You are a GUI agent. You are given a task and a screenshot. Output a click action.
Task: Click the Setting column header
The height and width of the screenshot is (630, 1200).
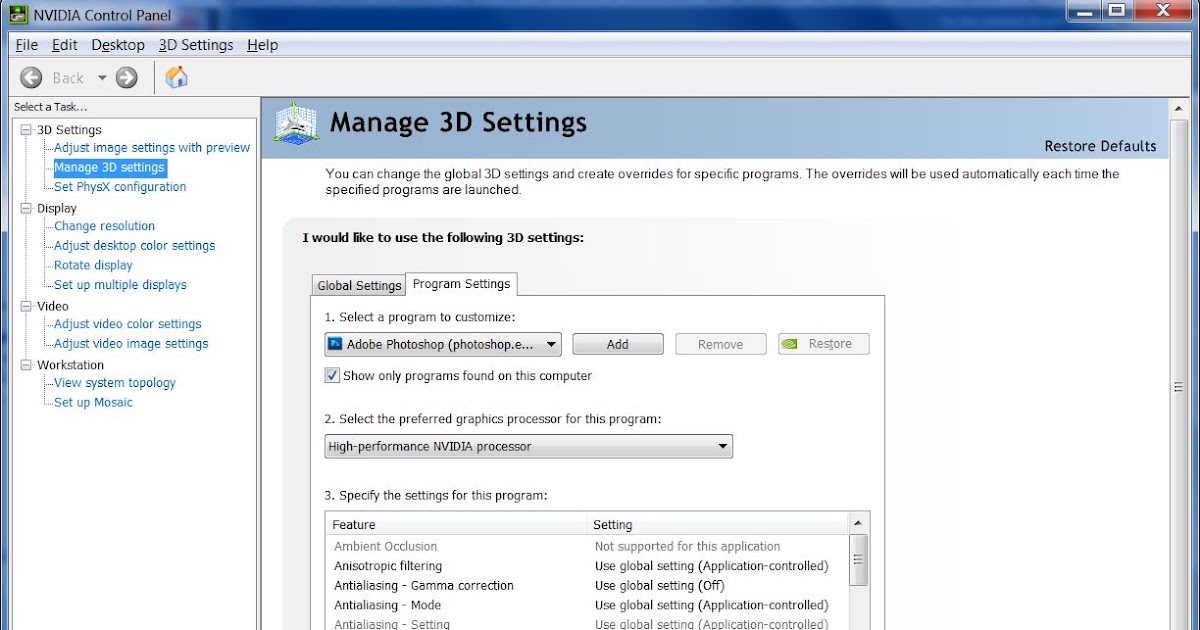(x=717, y=525)
